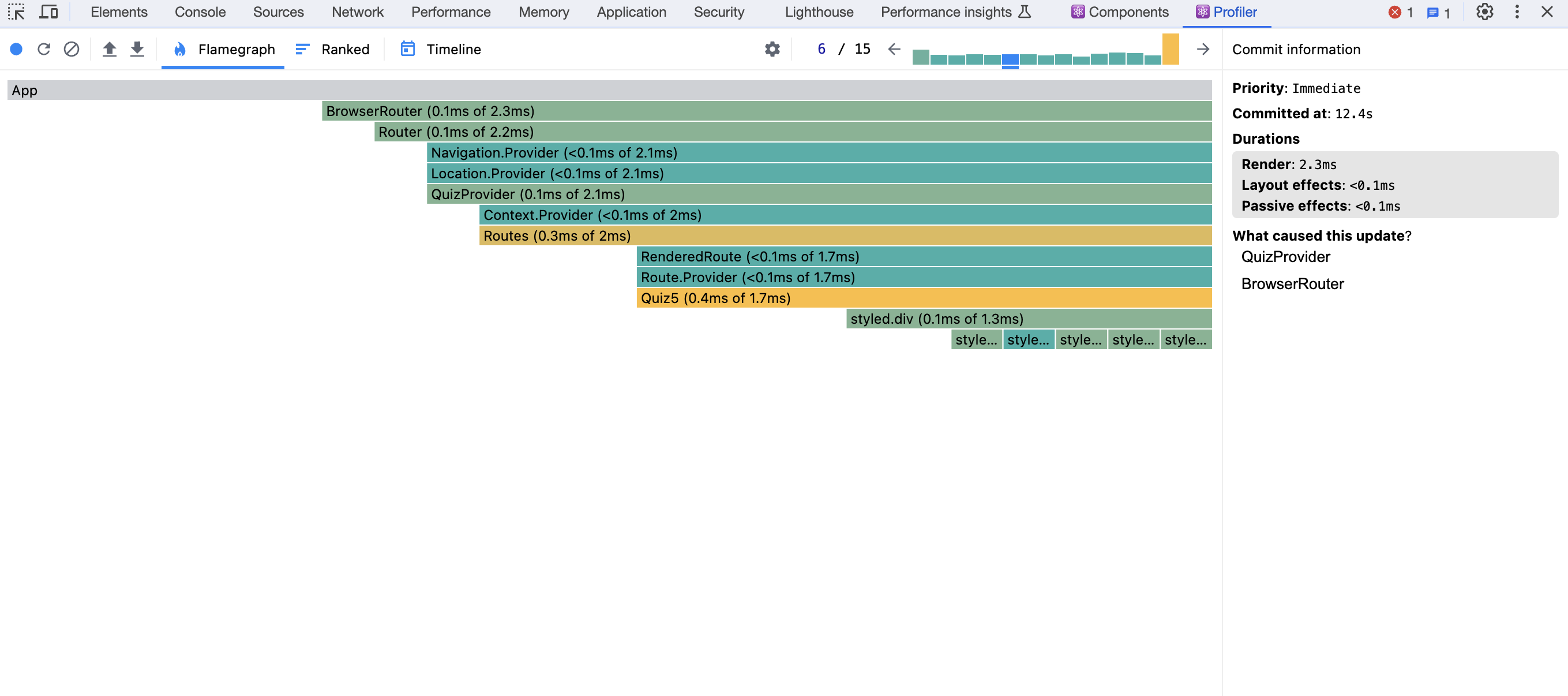The width and height of the screenshot is (1568, 696).
Task: Go to next commit arrow
Action: tap(1202, 49)
